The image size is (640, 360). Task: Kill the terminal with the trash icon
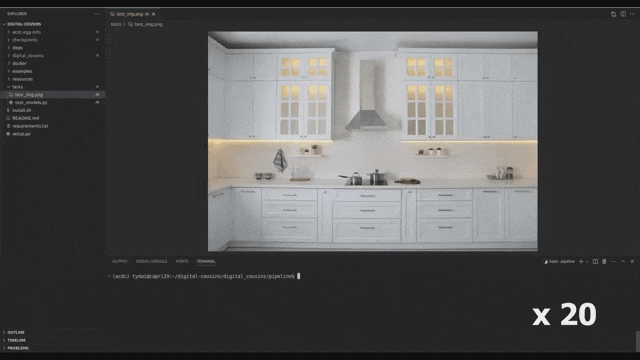coord(604,262)
